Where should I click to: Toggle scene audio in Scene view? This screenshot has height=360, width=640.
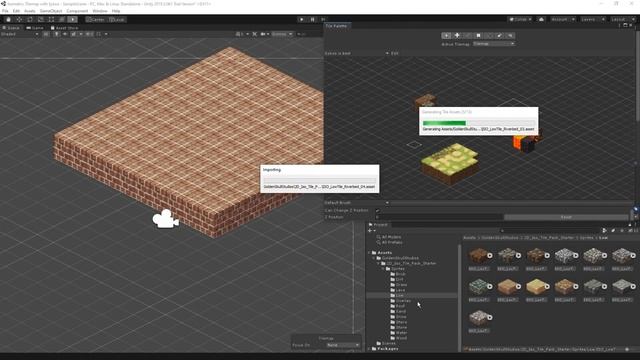pyautogui.click(x=65, y=34)
